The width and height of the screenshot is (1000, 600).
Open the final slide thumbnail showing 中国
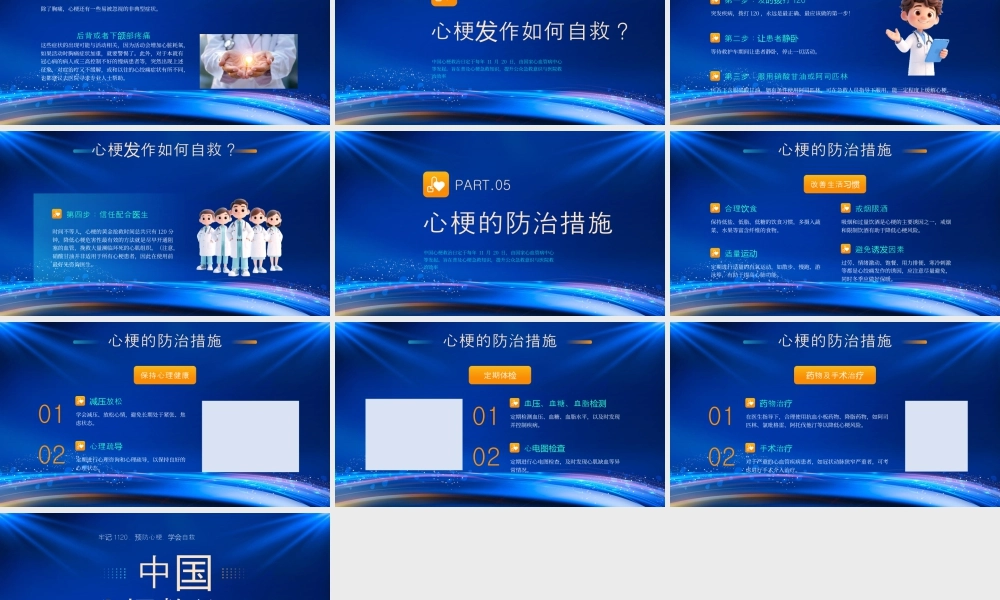pyautogui.click(x=165, y=557)
